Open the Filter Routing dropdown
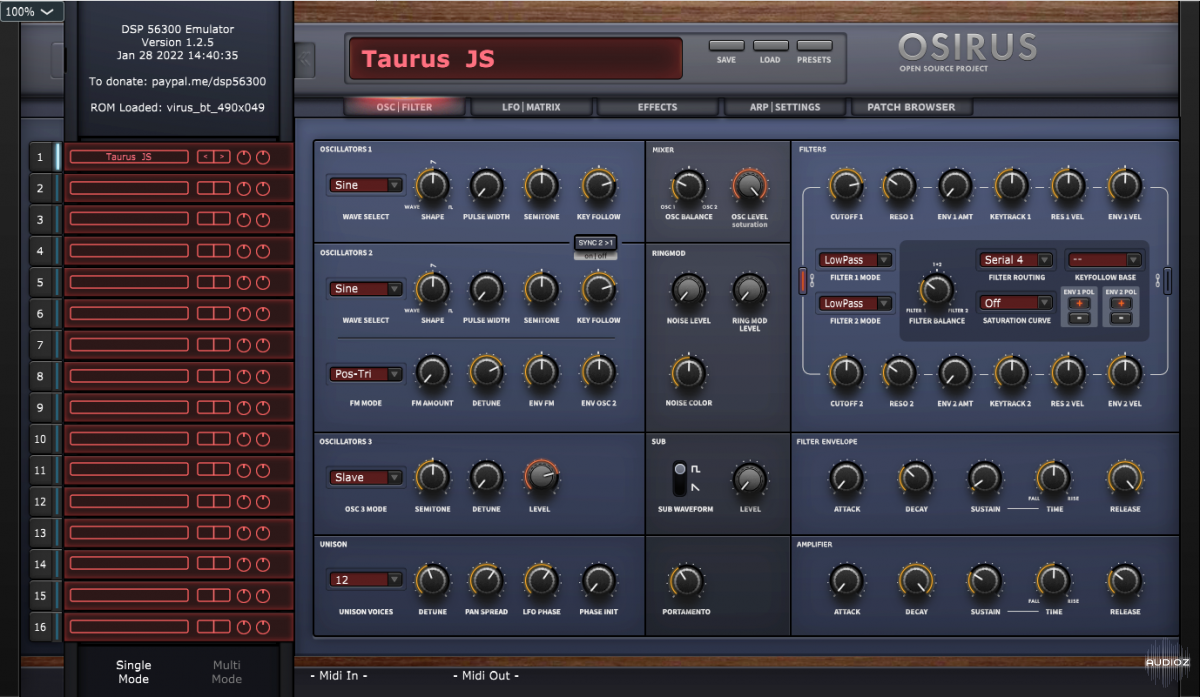 (x=1016, y=260)
